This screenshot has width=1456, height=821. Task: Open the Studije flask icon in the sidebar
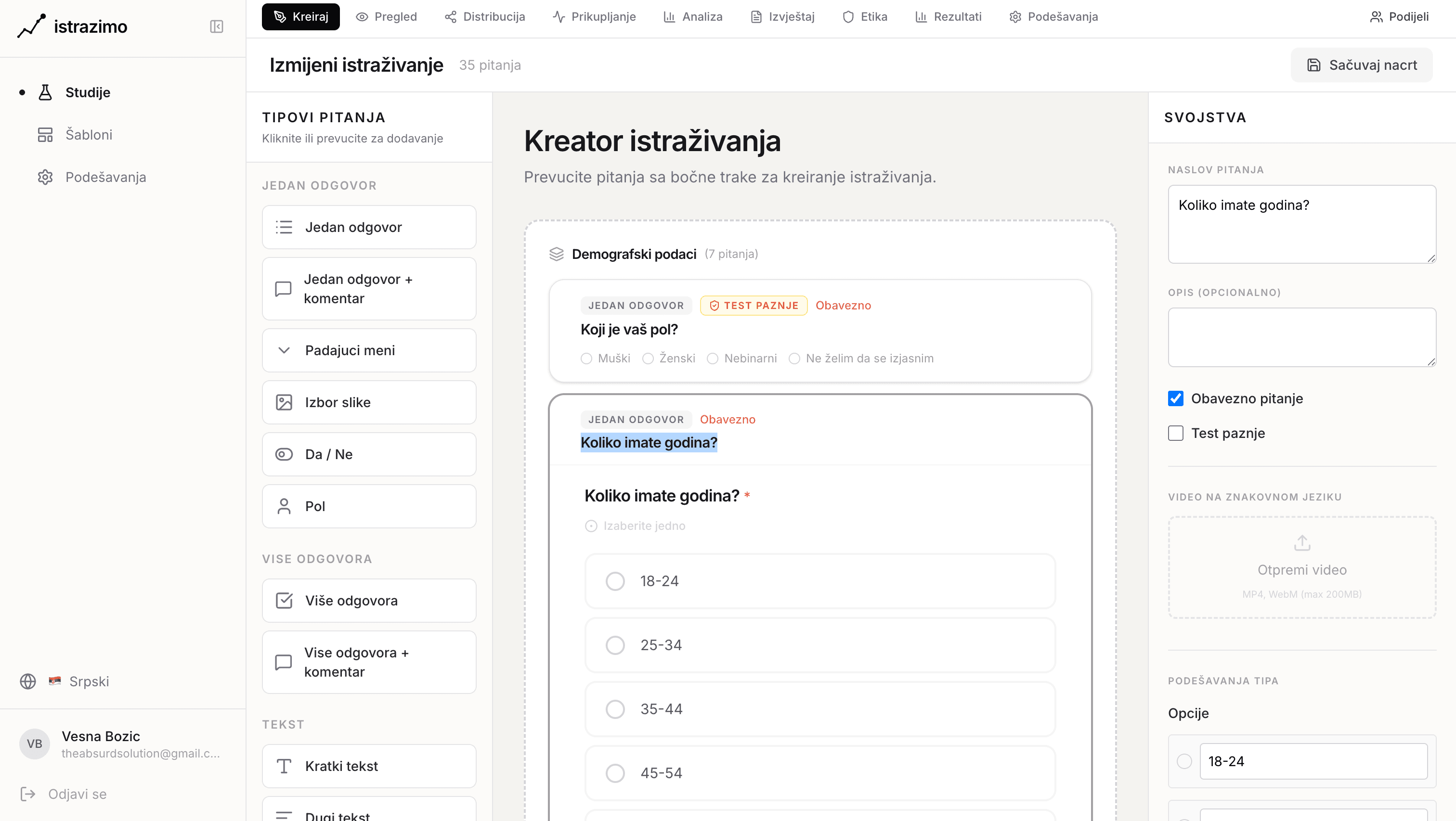45,92
